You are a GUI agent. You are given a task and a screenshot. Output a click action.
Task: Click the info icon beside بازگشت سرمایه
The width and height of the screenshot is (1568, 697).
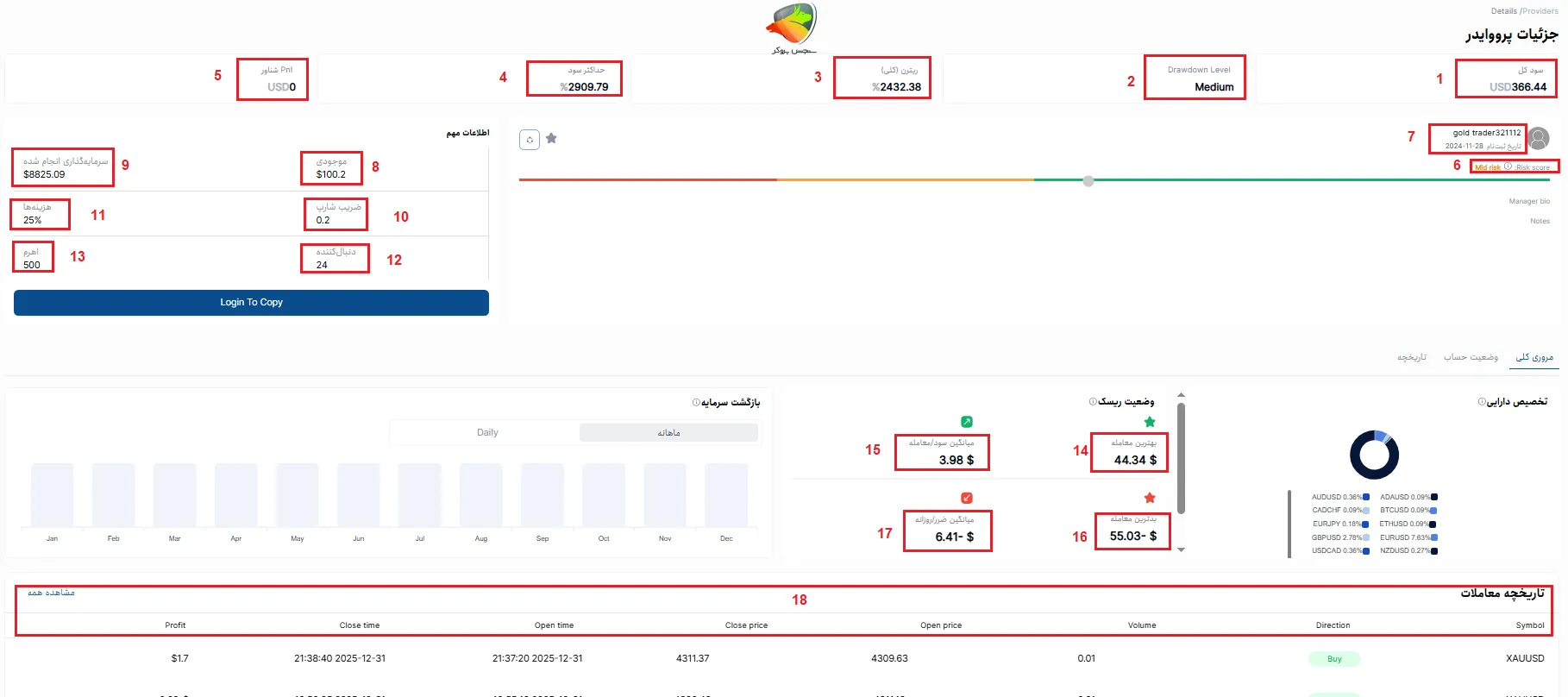point(696,403)
